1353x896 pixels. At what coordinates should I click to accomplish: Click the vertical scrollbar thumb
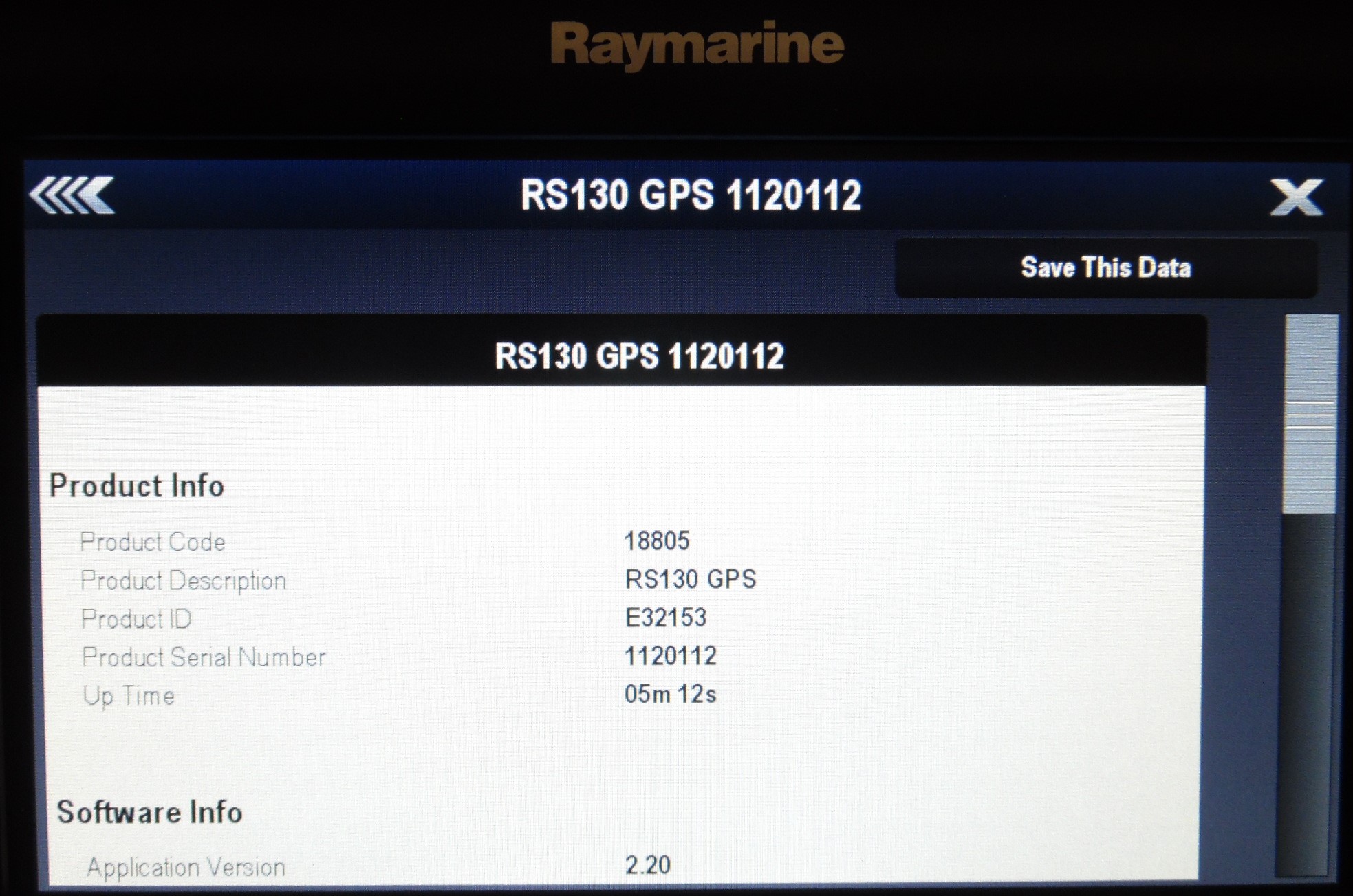pos(1310,413)
